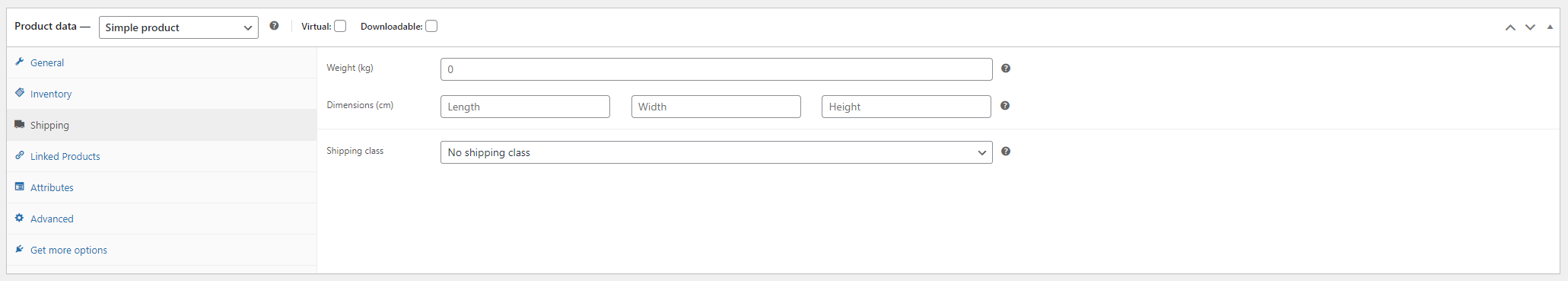Image resolution: width=1568 pixels, height=281 pixels.
Task: Collapse the Product data panel with triangle toggle
Action: click(1550, 27)
